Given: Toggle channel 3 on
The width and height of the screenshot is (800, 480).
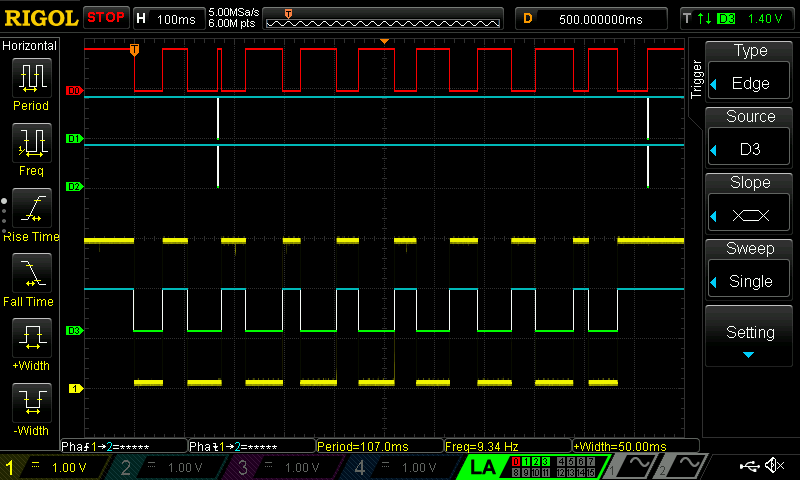Looking at the screenshot, I should pyautogui.click(x=281, y=468).
